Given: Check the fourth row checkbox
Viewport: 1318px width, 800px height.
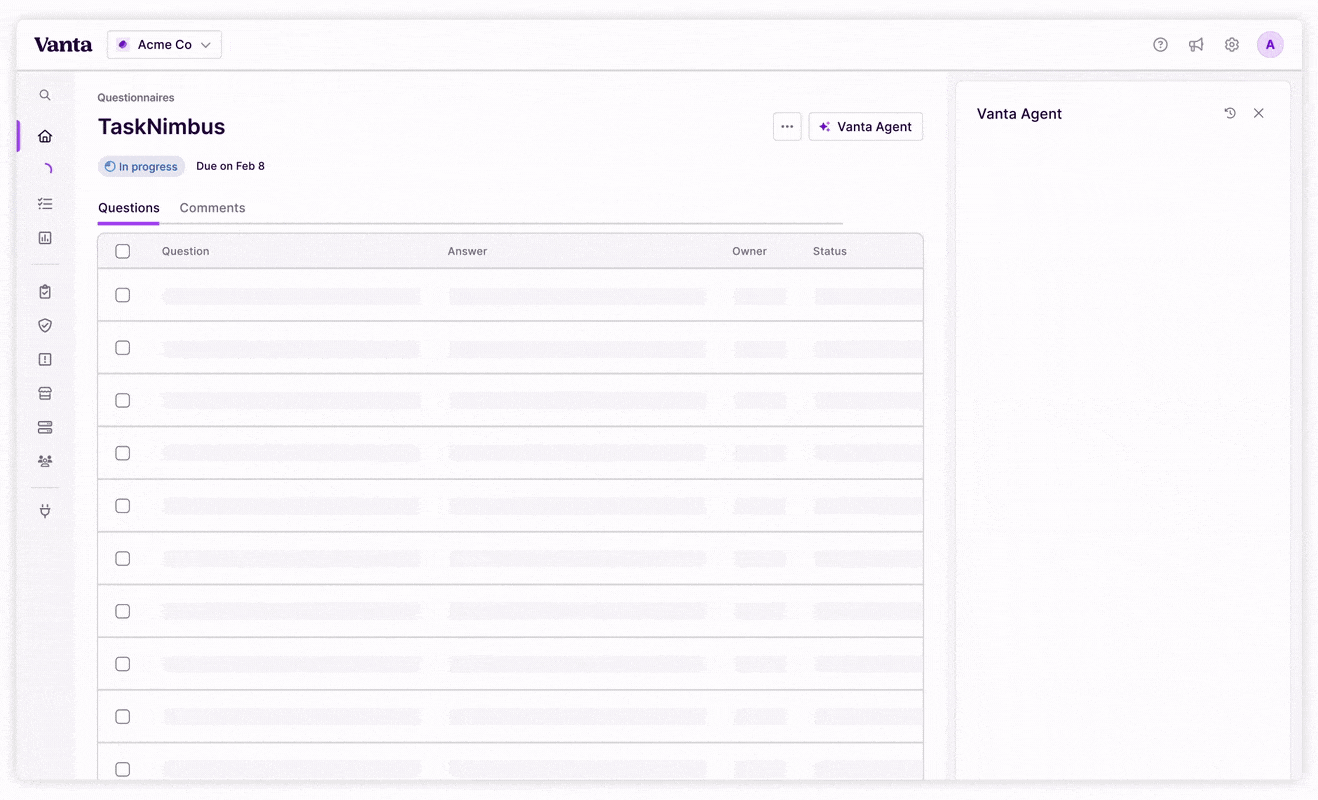Looking at the screenshot, I should tap(123, 454).
